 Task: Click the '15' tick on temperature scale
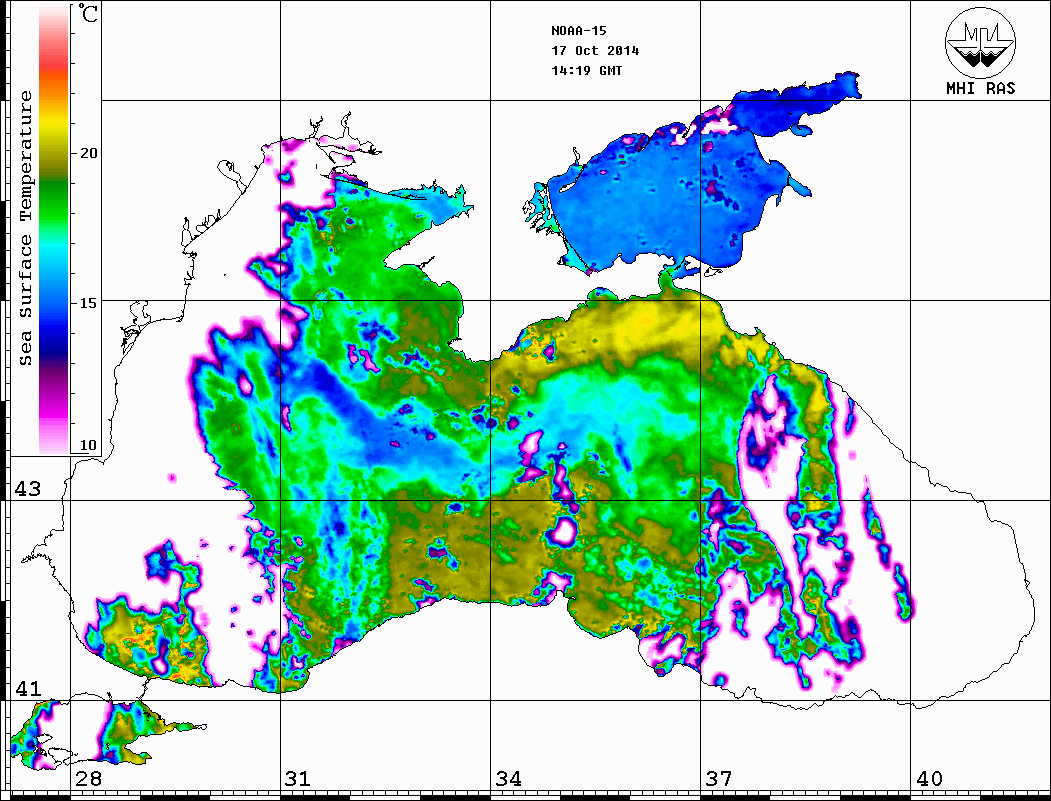89,303
